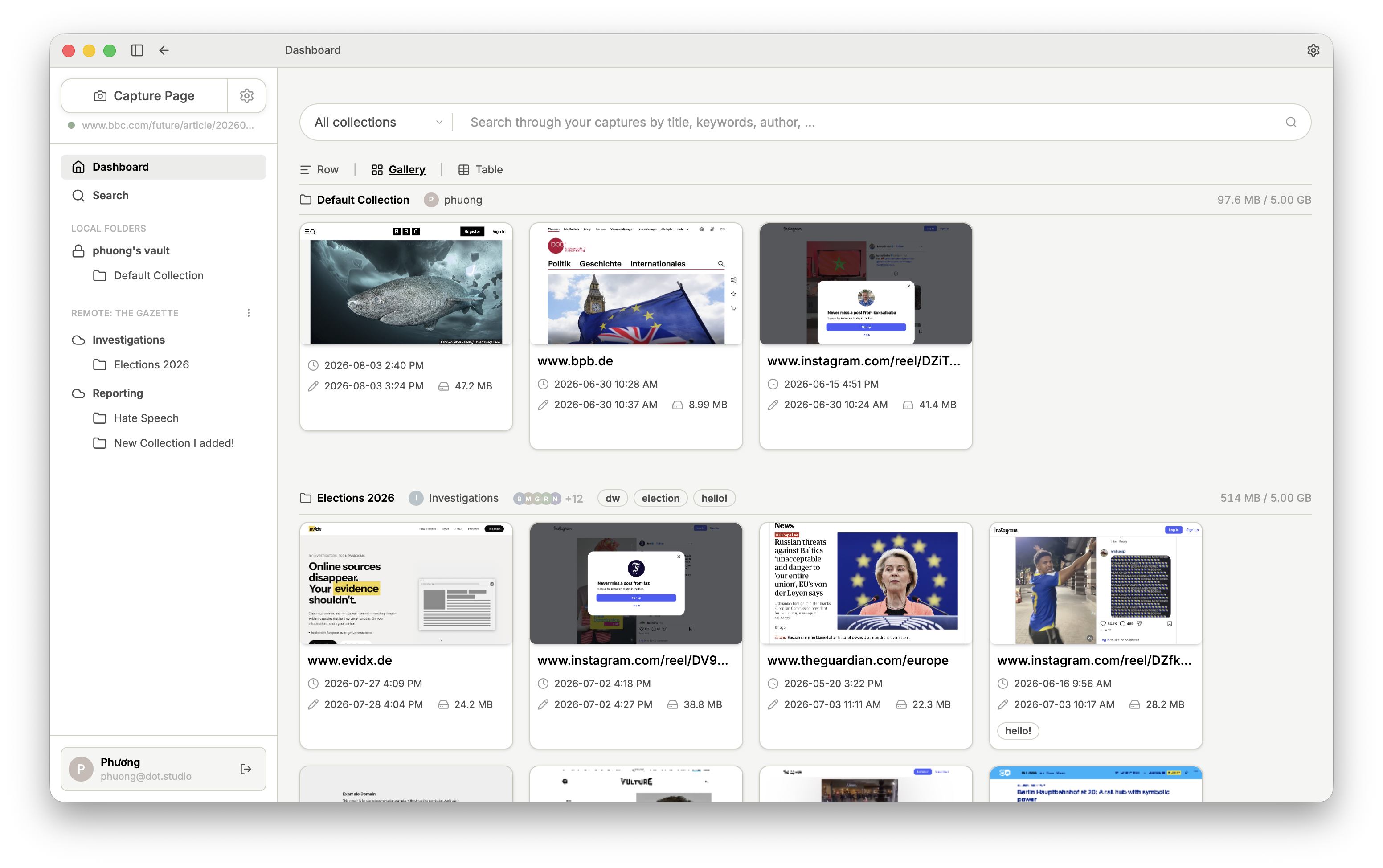Click the election tag chip
1383x868 pixels.
click(660, 498)
